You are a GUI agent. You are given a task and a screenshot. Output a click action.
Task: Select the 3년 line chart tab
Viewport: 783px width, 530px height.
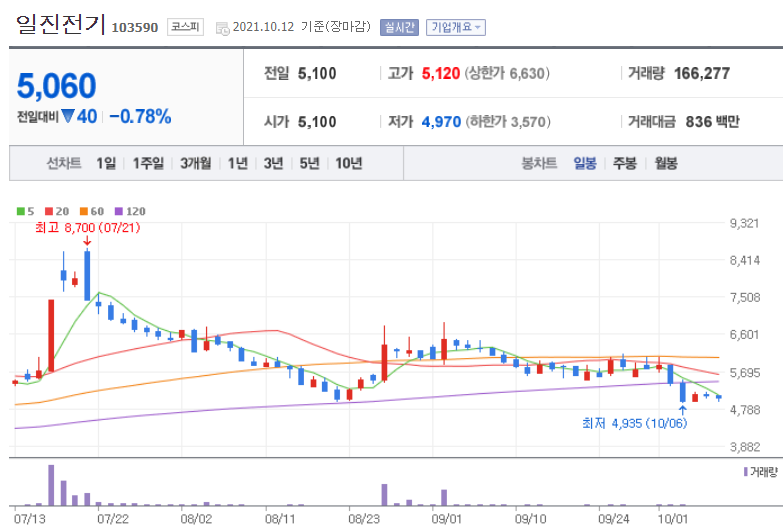tap(273, 163)
